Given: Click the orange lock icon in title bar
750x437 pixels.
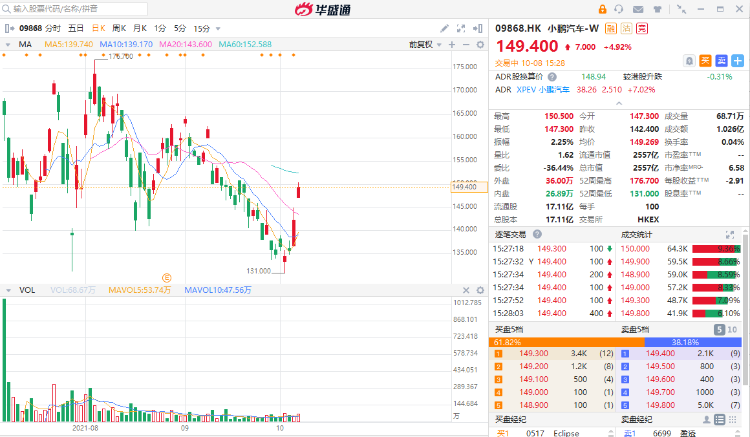Looking at the screenshot, I should pyautogui.click(x=602, y=9).
